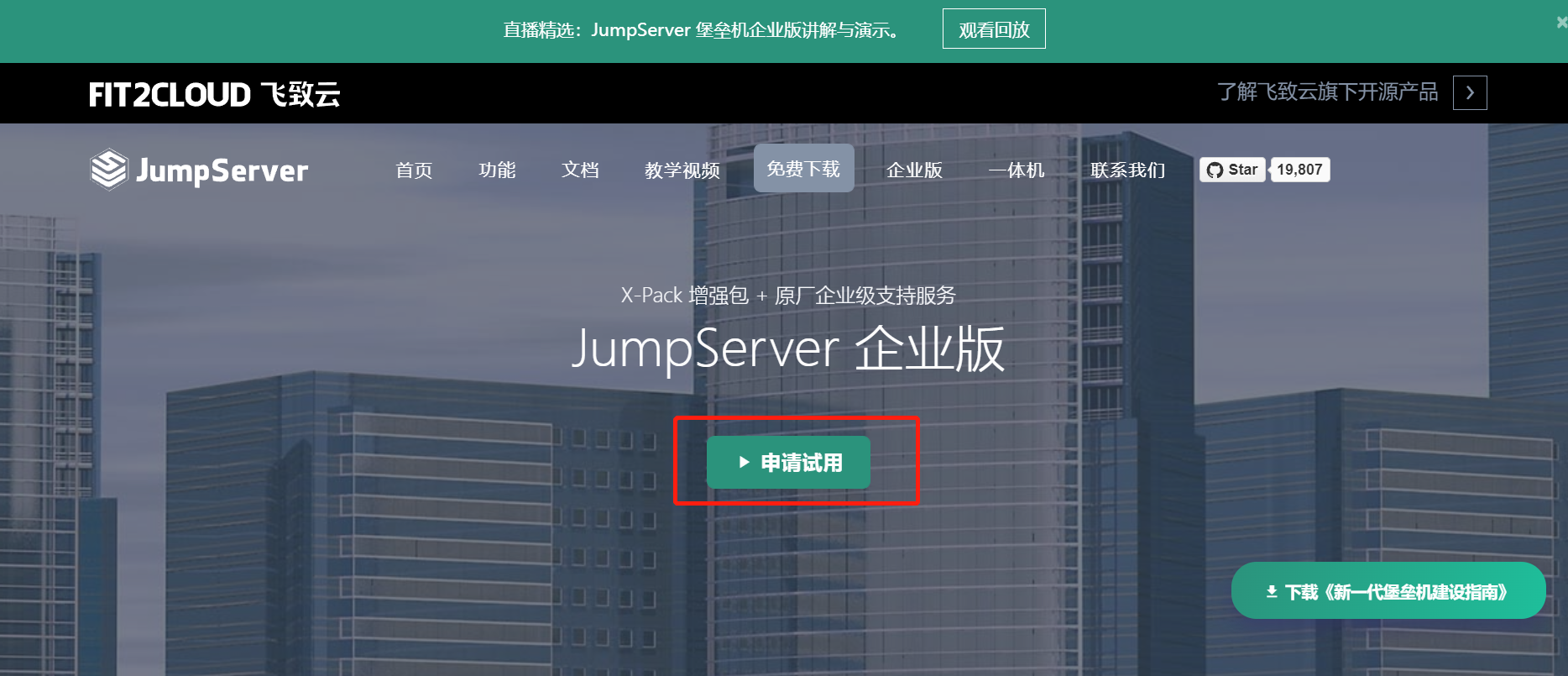Click the 观看回放 button
The width and height of the screenshot is (1568, 676).
click(x=994, y=29)
